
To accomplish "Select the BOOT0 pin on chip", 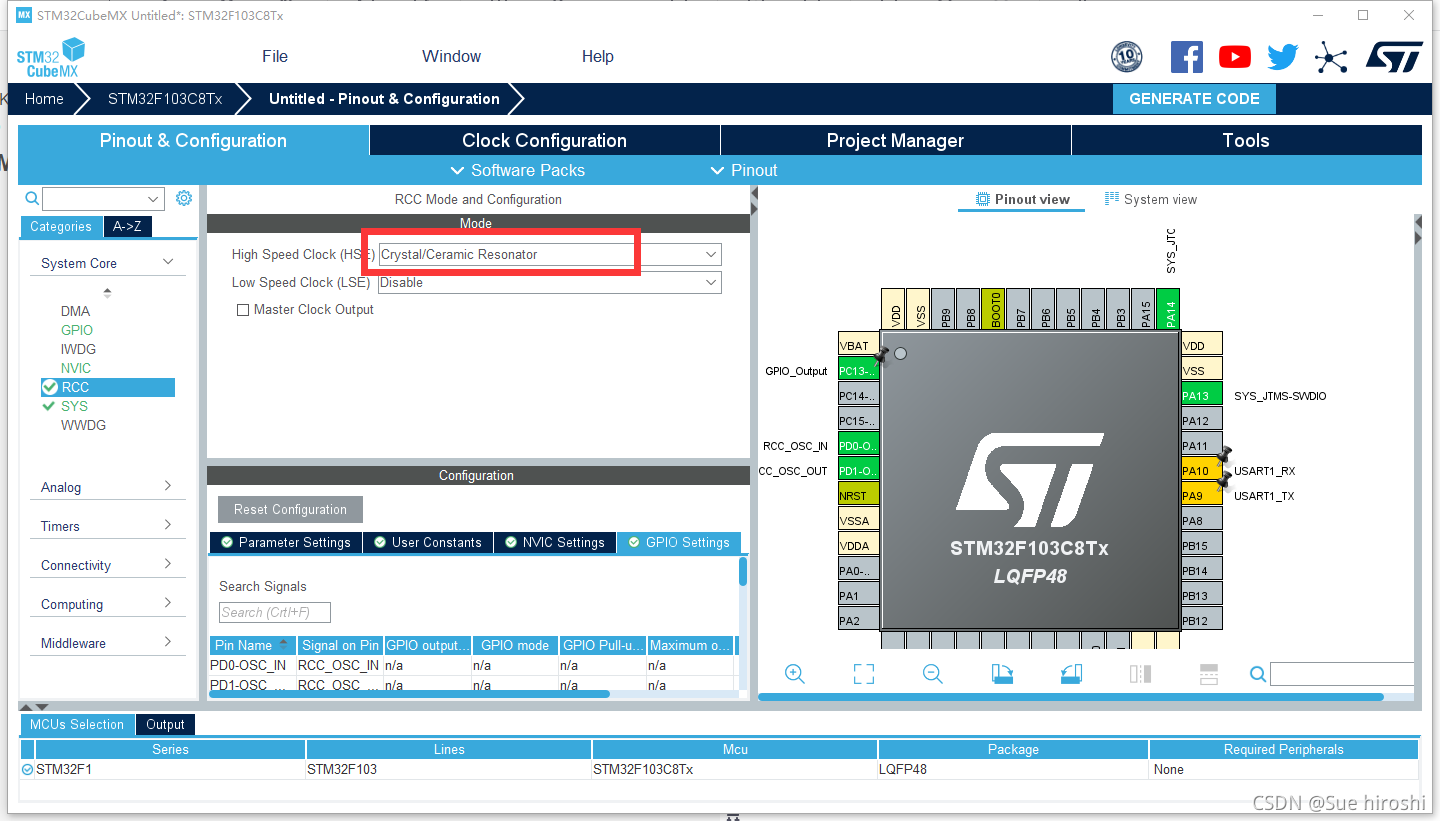I will pyautogui.click(x=993, y=309).
